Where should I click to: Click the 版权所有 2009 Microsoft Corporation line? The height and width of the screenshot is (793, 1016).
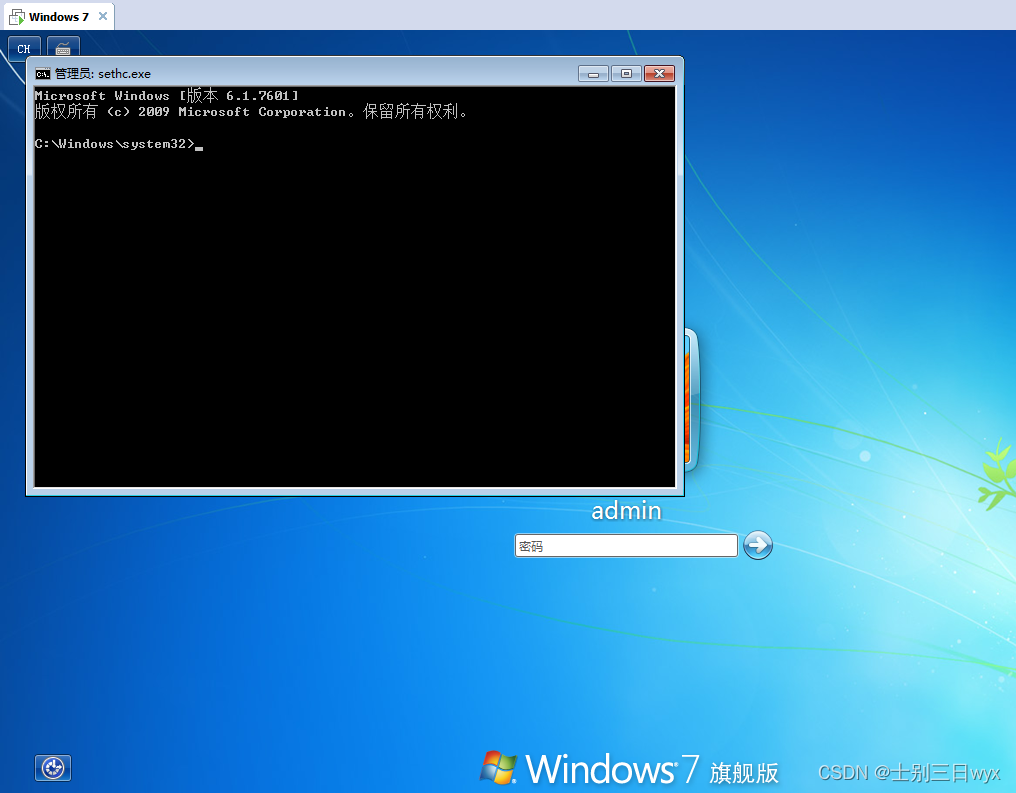(x=251, y=111)
